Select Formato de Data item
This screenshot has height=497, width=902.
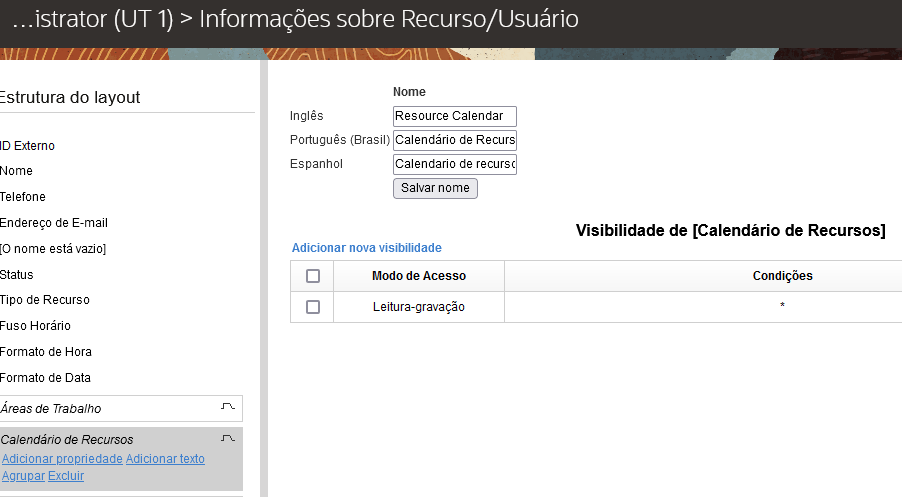(x=45, y=378)
